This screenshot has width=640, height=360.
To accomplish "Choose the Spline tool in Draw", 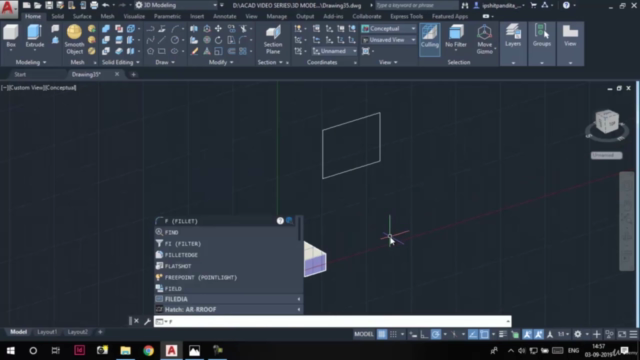I will click(150, 40).
